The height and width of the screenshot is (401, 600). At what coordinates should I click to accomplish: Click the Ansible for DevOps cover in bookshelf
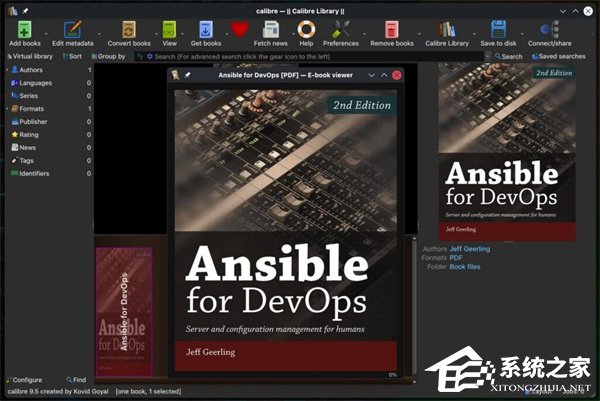point(124,311)
